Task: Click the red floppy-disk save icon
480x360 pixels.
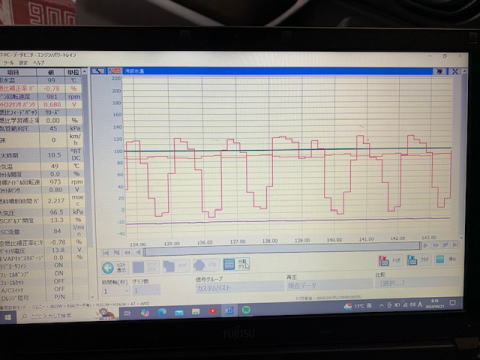Action: (384, 260)
